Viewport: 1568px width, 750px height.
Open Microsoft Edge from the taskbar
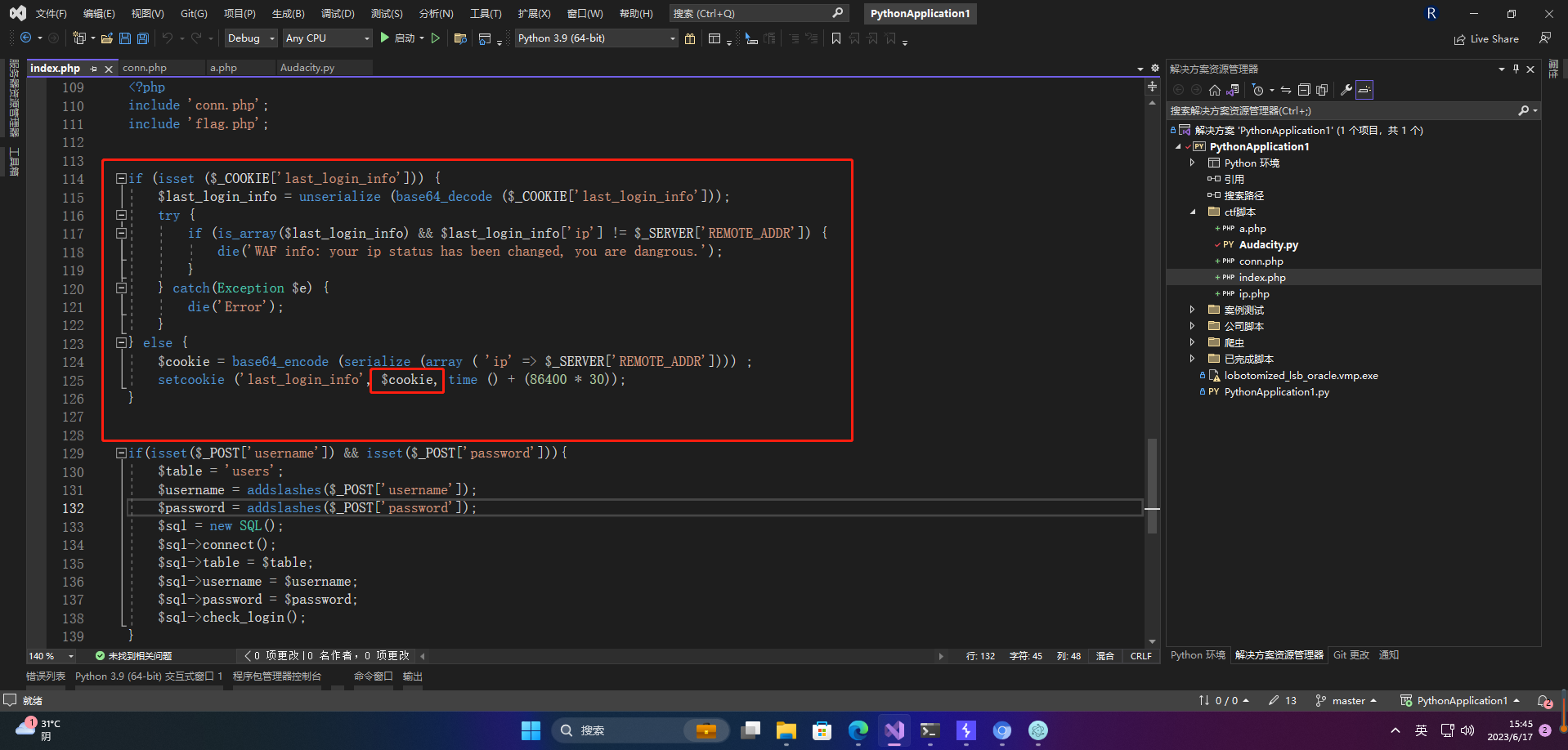858,730
